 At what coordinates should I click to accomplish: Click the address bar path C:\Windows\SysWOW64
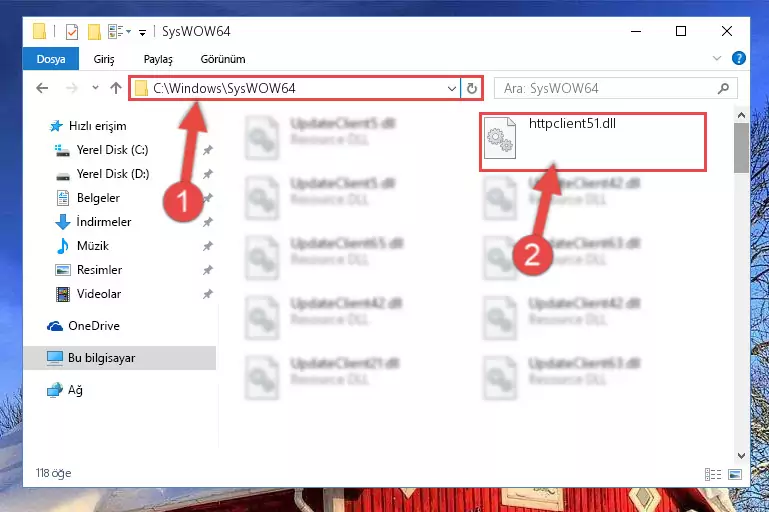coord(224,88)
